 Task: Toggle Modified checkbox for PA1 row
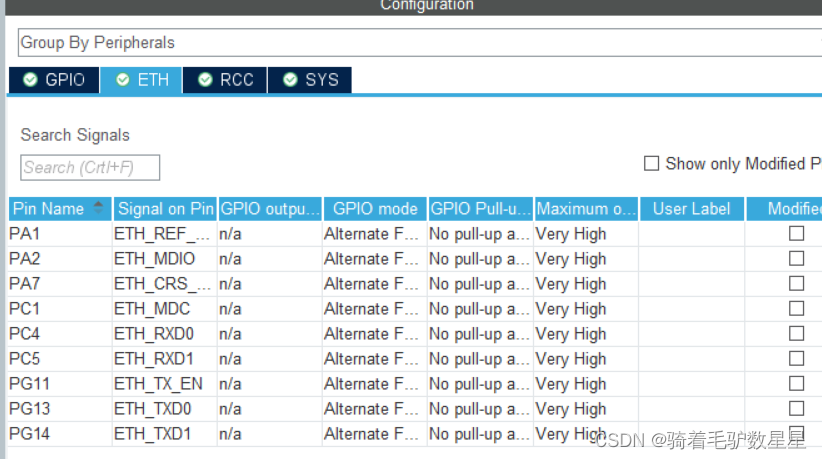coord(796,233)
